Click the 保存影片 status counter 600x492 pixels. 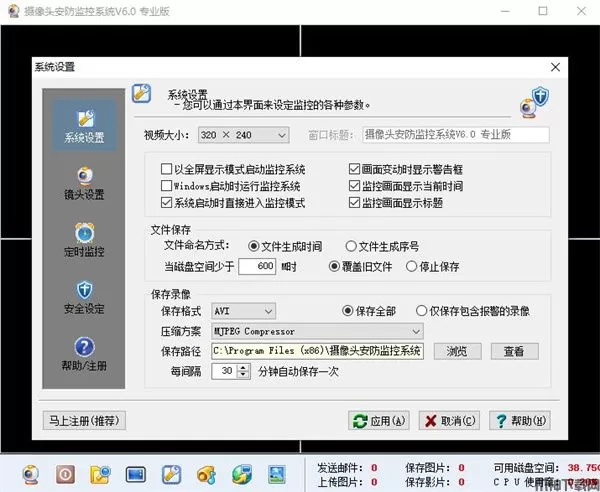pos(435,482)
